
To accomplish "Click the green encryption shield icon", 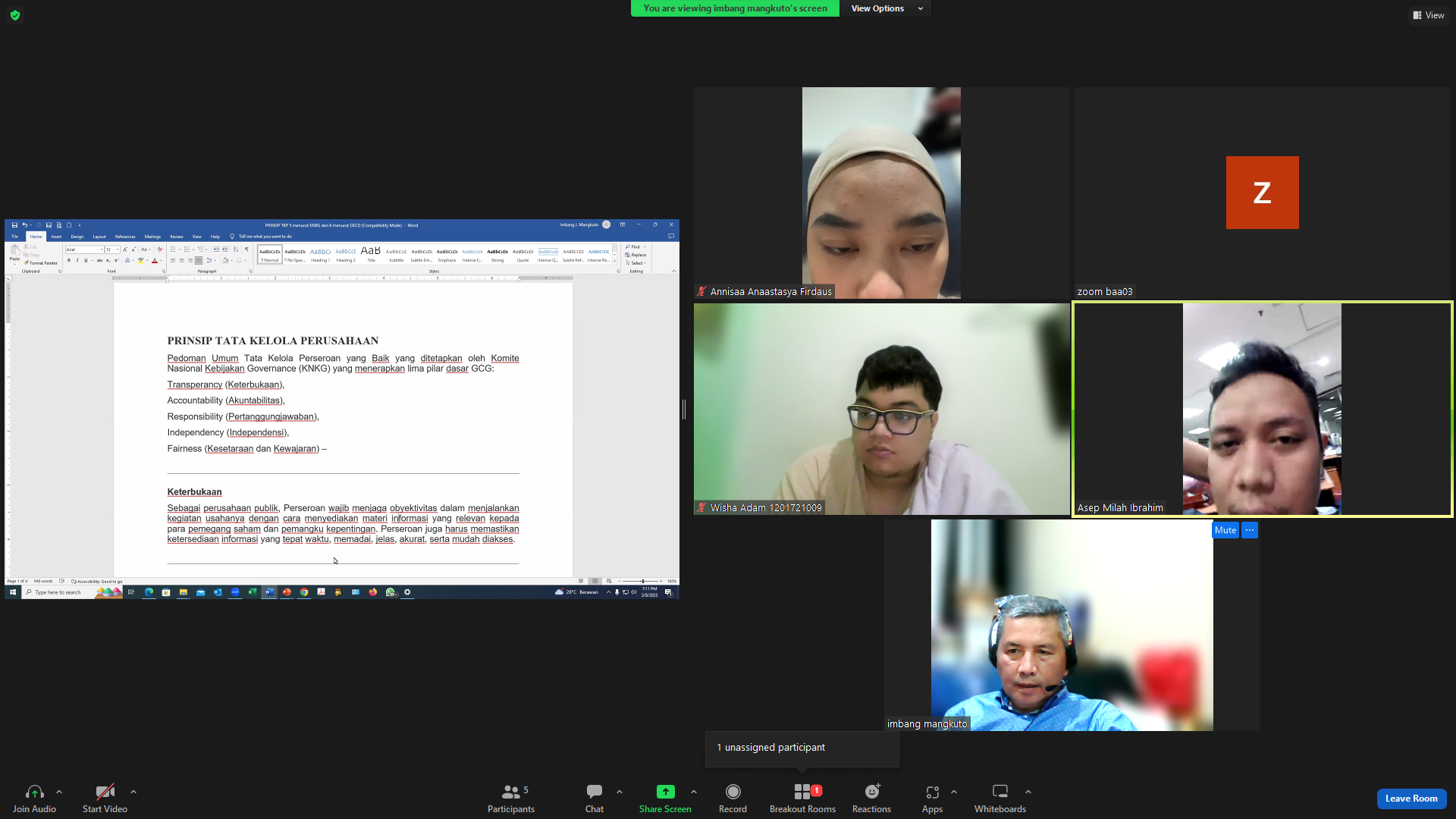I will 15,15.
